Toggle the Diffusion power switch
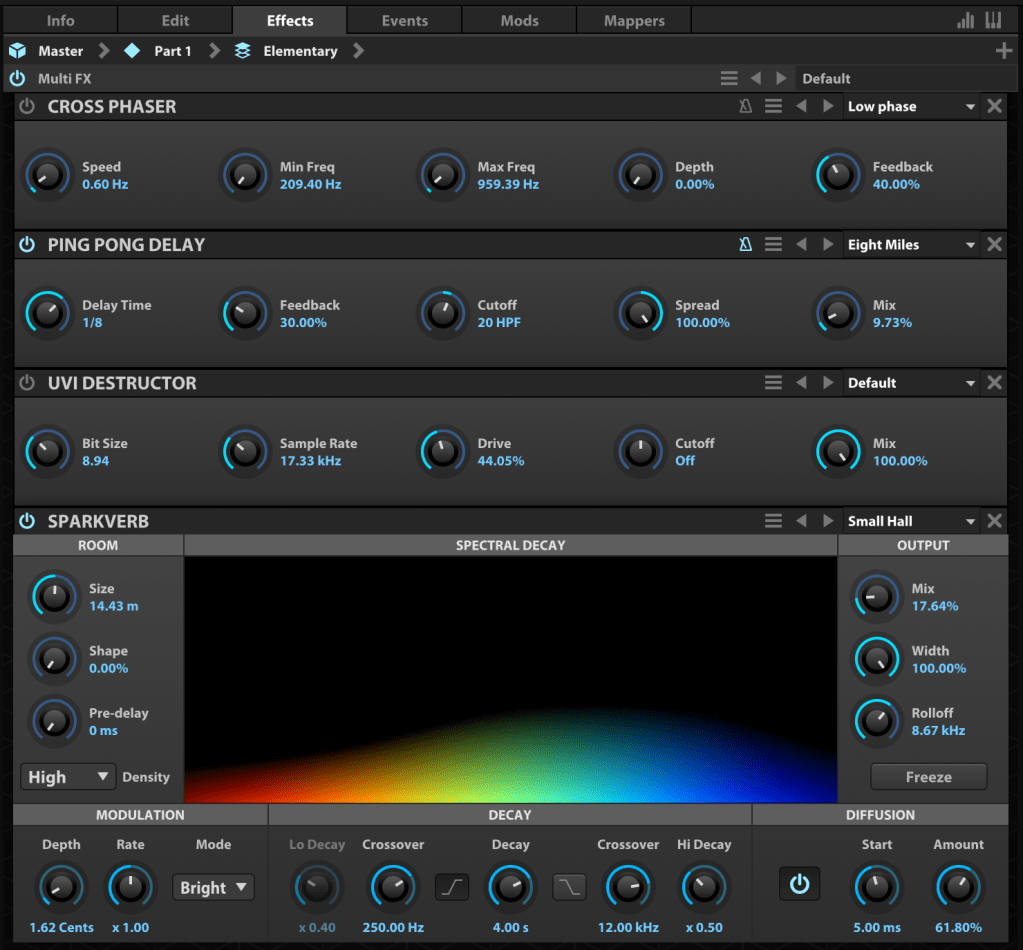Image resolution: width=1023 pixels, height=950 pixels. [x=798, y=885]
